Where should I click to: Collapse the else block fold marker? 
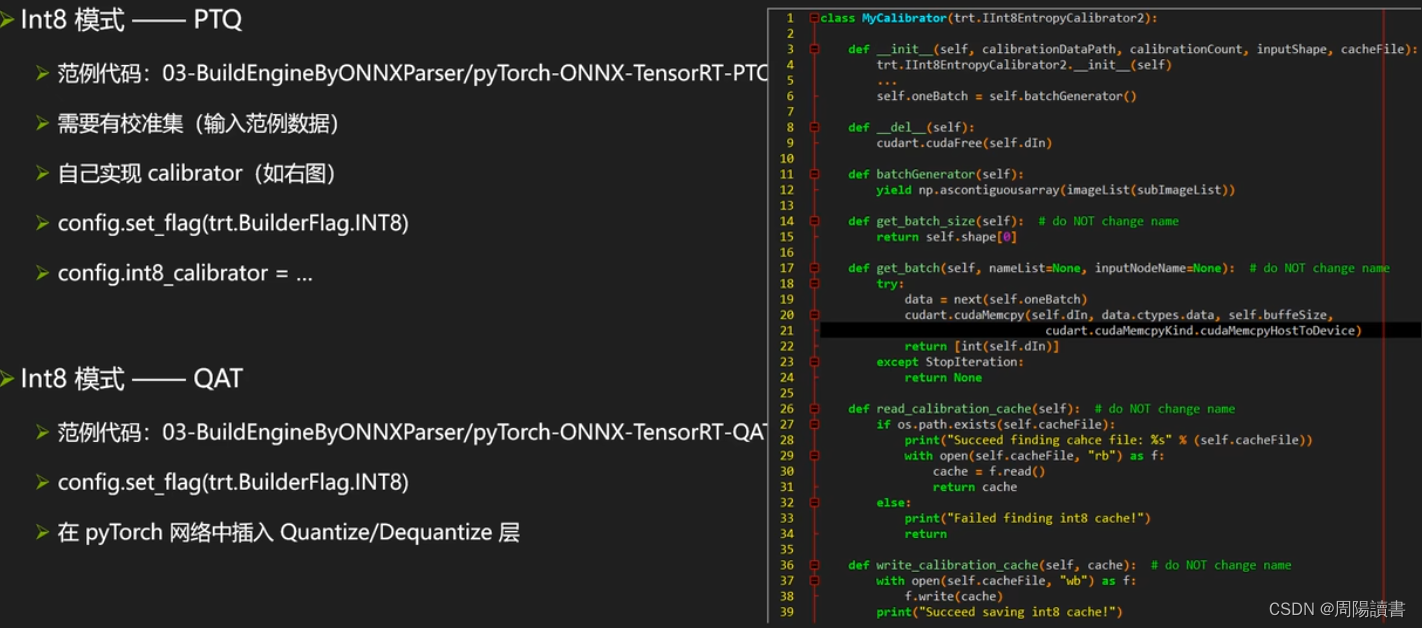(x=814, y=502)
